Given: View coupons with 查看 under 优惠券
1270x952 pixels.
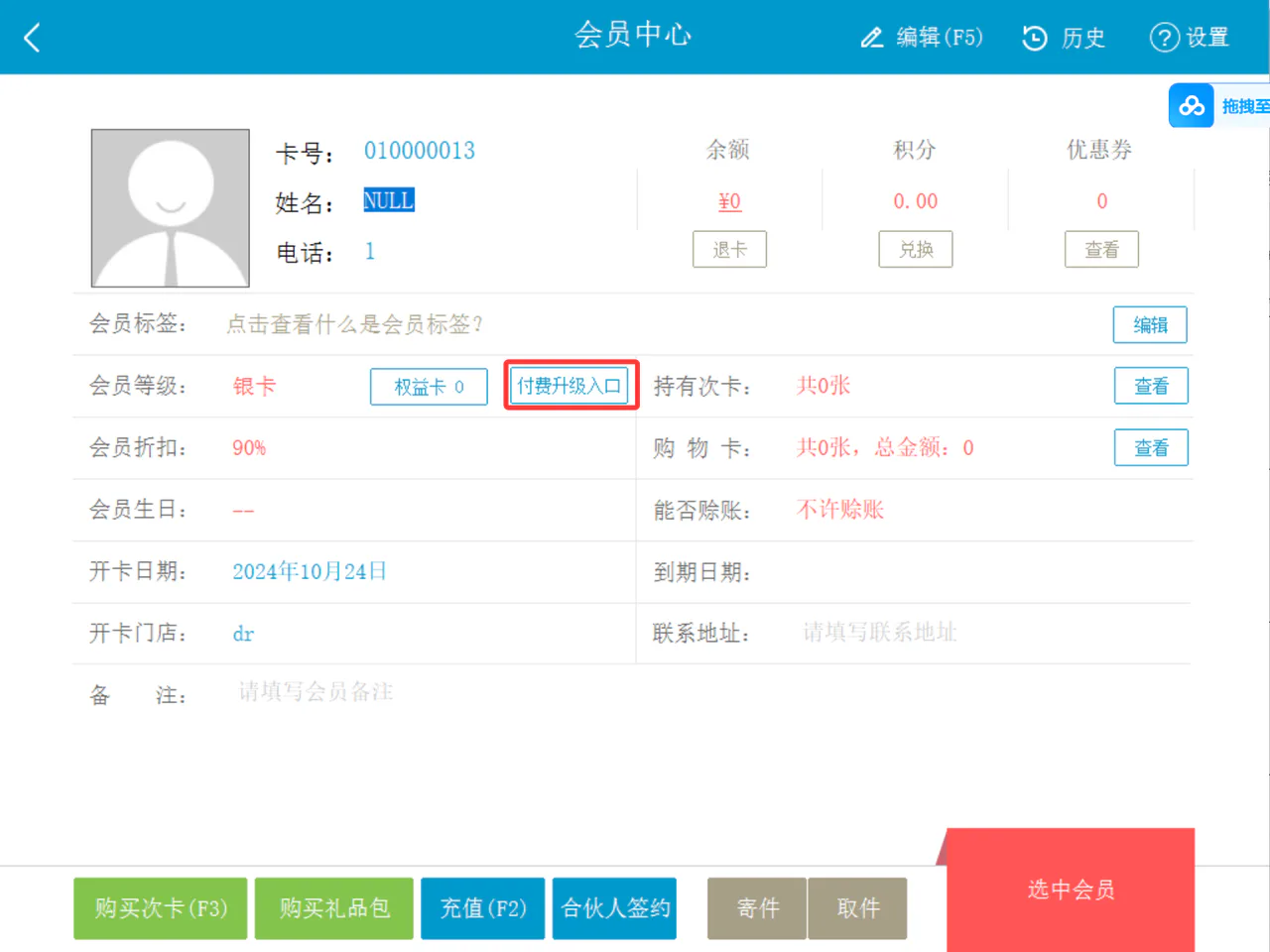Looking at the screenshot, I should click(x=1101, y=250).
